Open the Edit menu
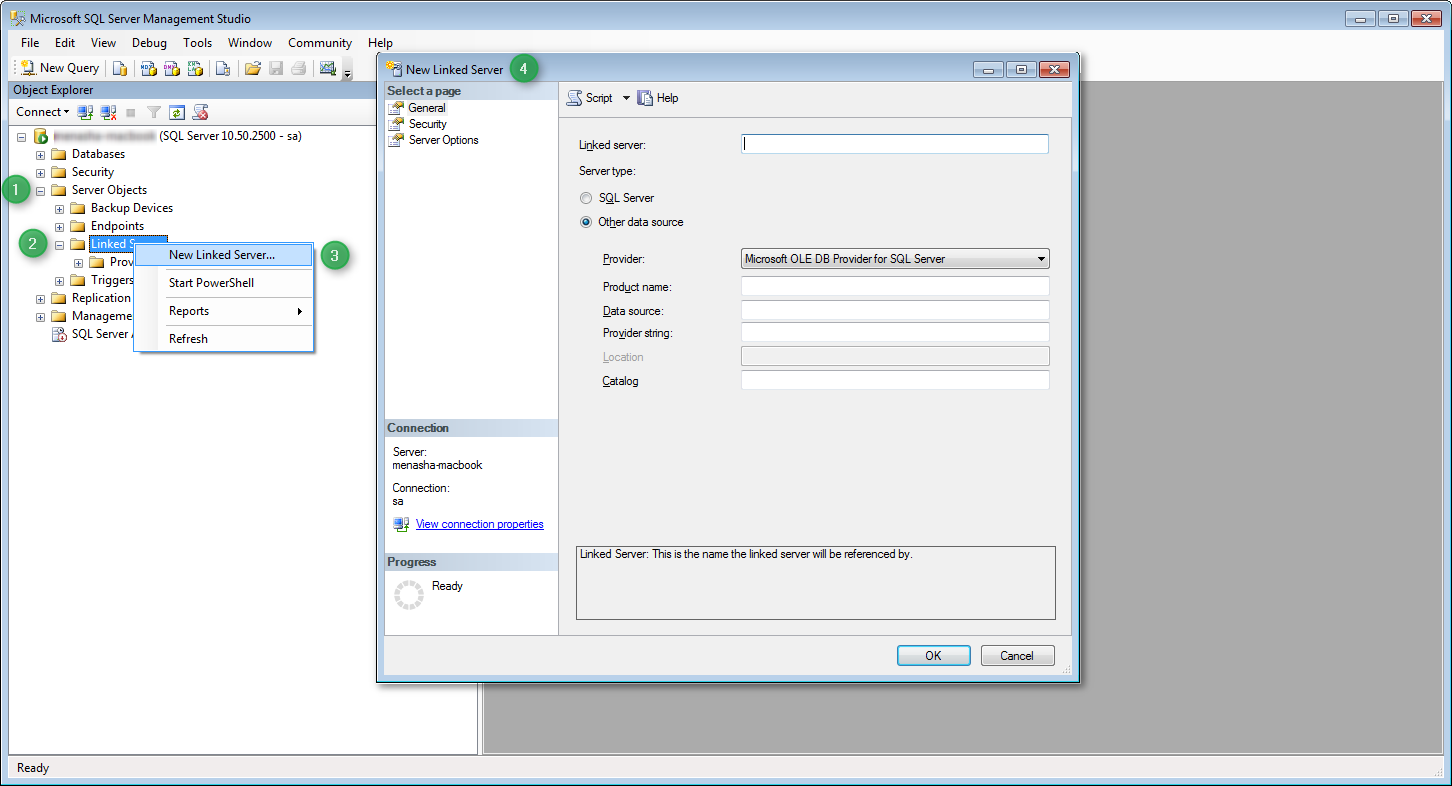 coord(65,43)
